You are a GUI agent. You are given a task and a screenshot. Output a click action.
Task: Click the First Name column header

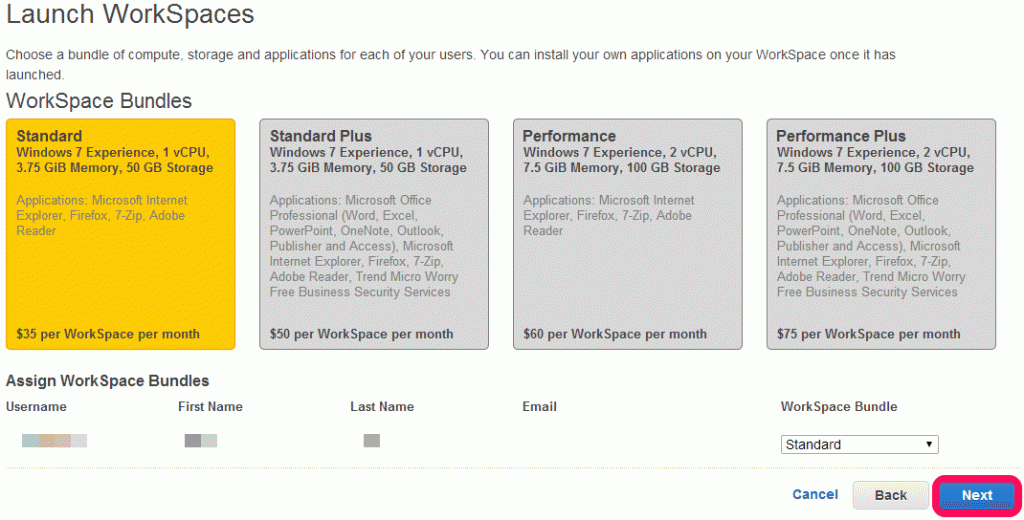click(210, 406)
